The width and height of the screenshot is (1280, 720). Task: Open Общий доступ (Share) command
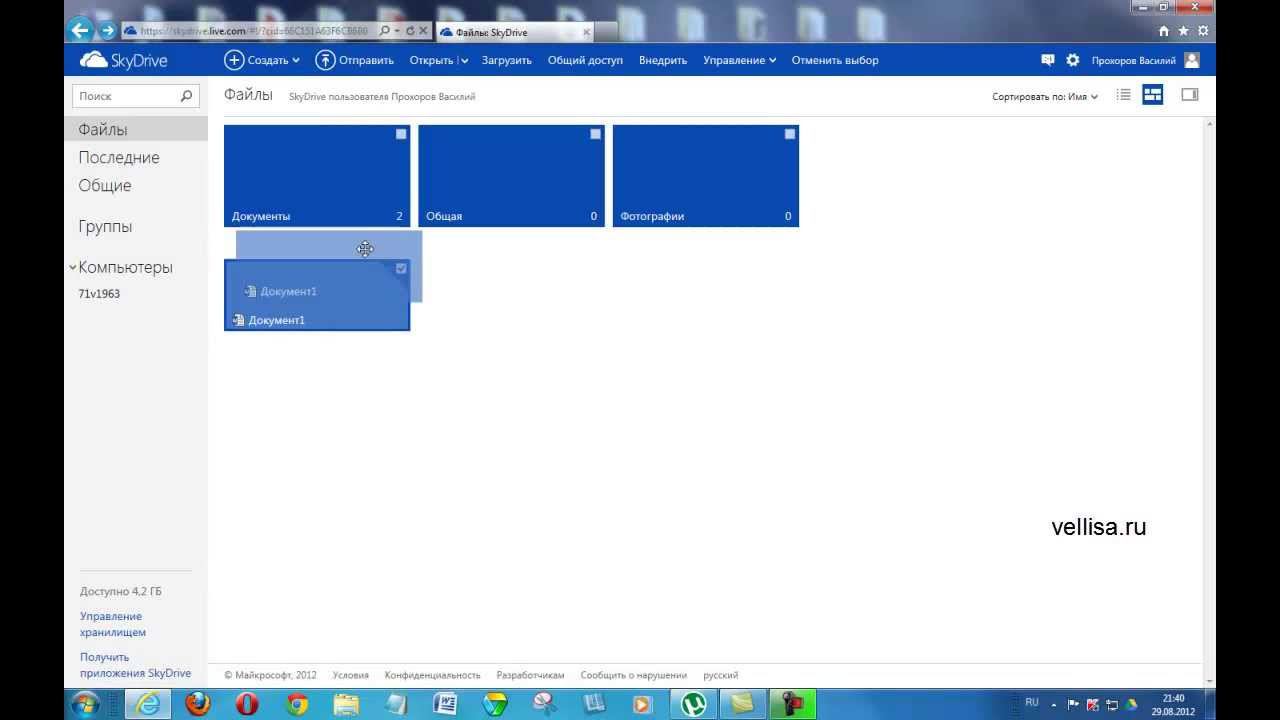click(x=585, y=60)
